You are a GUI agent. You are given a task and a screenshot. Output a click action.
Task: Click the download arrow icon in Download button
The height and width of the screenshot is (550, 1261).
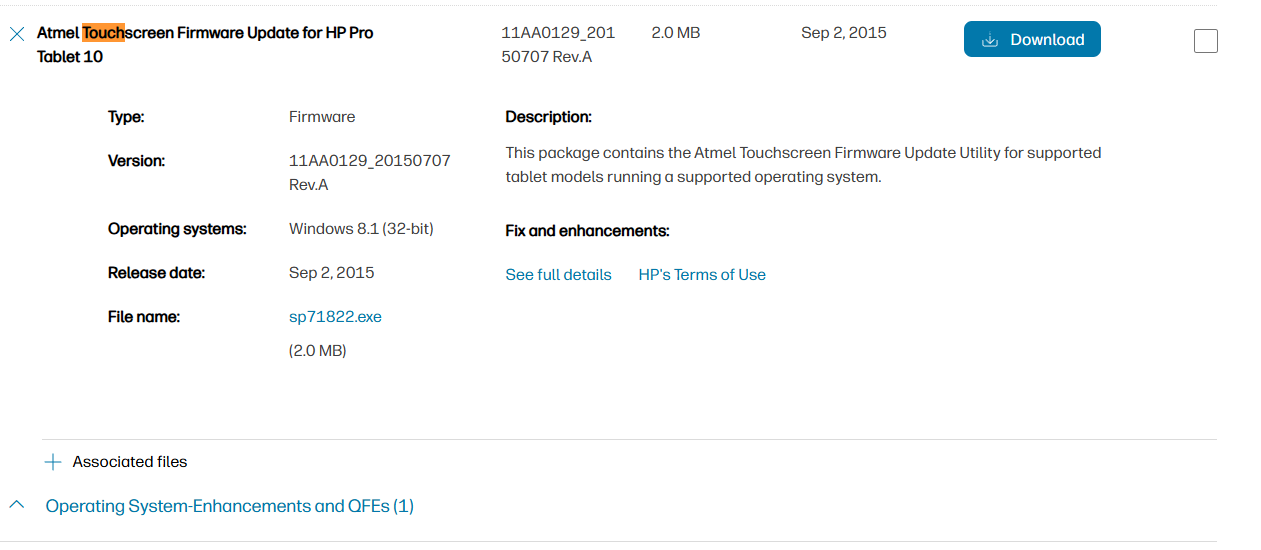[990, 40]
